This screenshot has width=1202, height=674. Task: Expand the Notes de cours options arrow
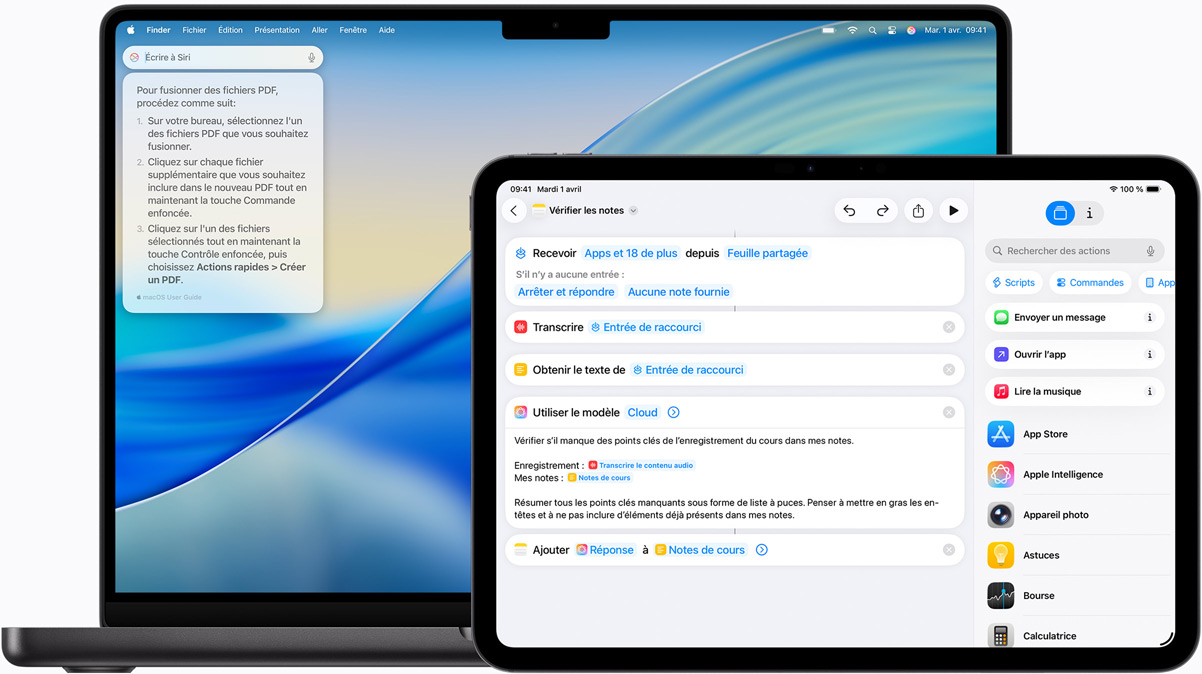761,549
